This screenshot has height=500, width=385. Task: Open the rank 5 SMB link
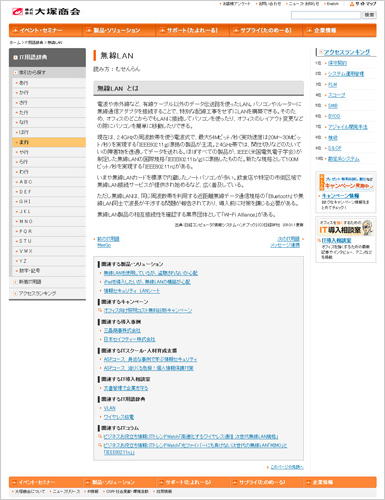(x=333, y=106)
